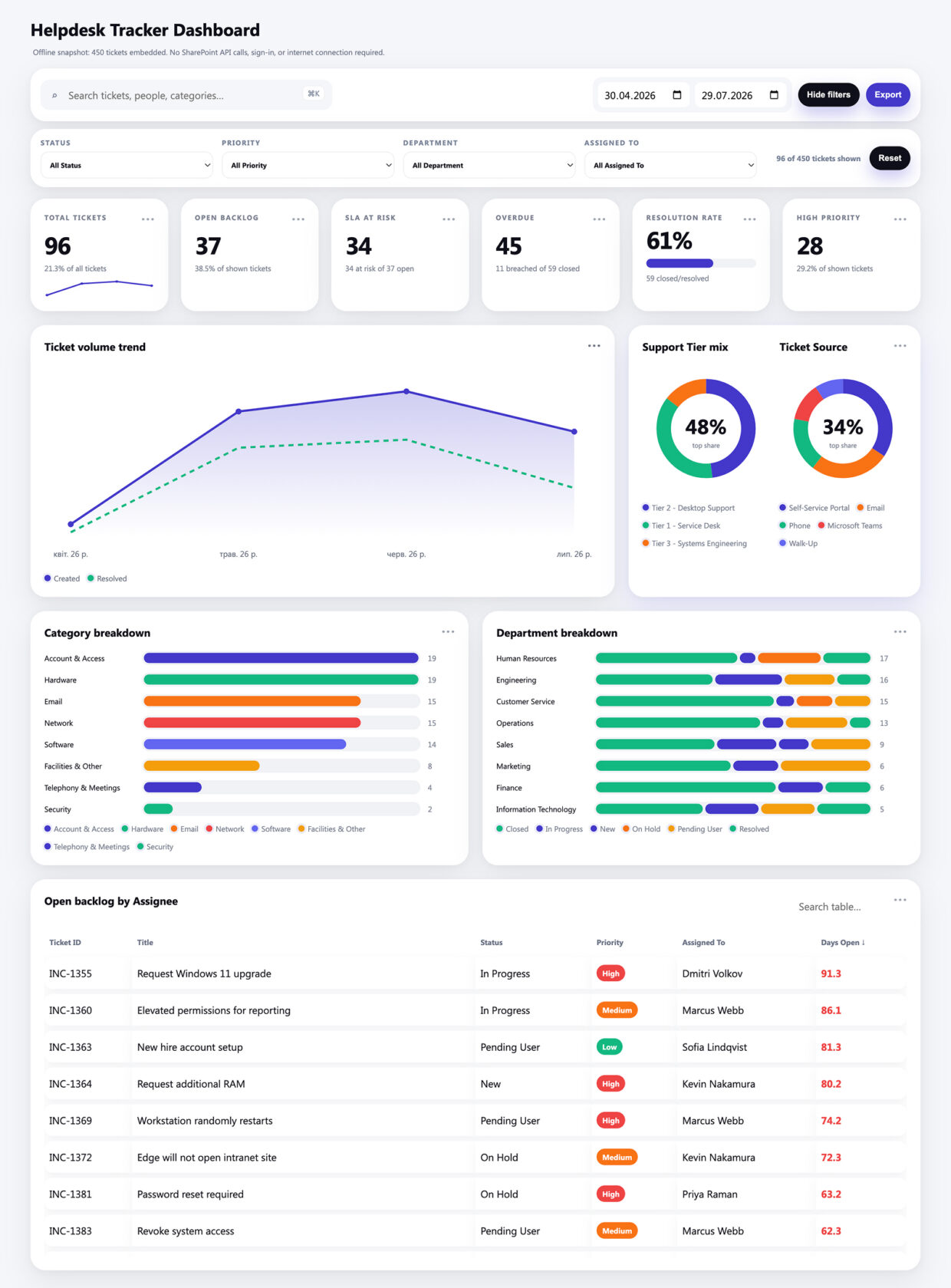Open High Priority card options menu
Image resolution: width=951 pixels, height=1288 pixels.
coord(900,219)
